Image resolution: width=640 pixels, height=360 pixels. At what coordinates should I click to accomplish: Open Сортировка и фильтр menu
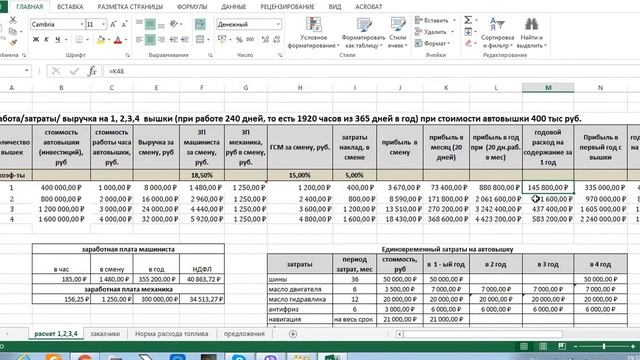pyautogui.click(x=497, y=33)
